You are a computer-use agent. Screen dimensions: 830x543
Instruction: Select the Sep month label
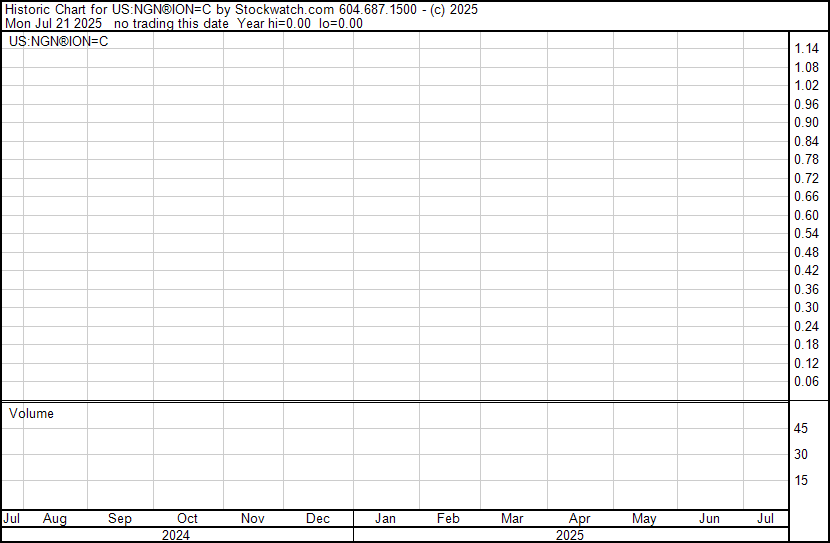(120, 519)
